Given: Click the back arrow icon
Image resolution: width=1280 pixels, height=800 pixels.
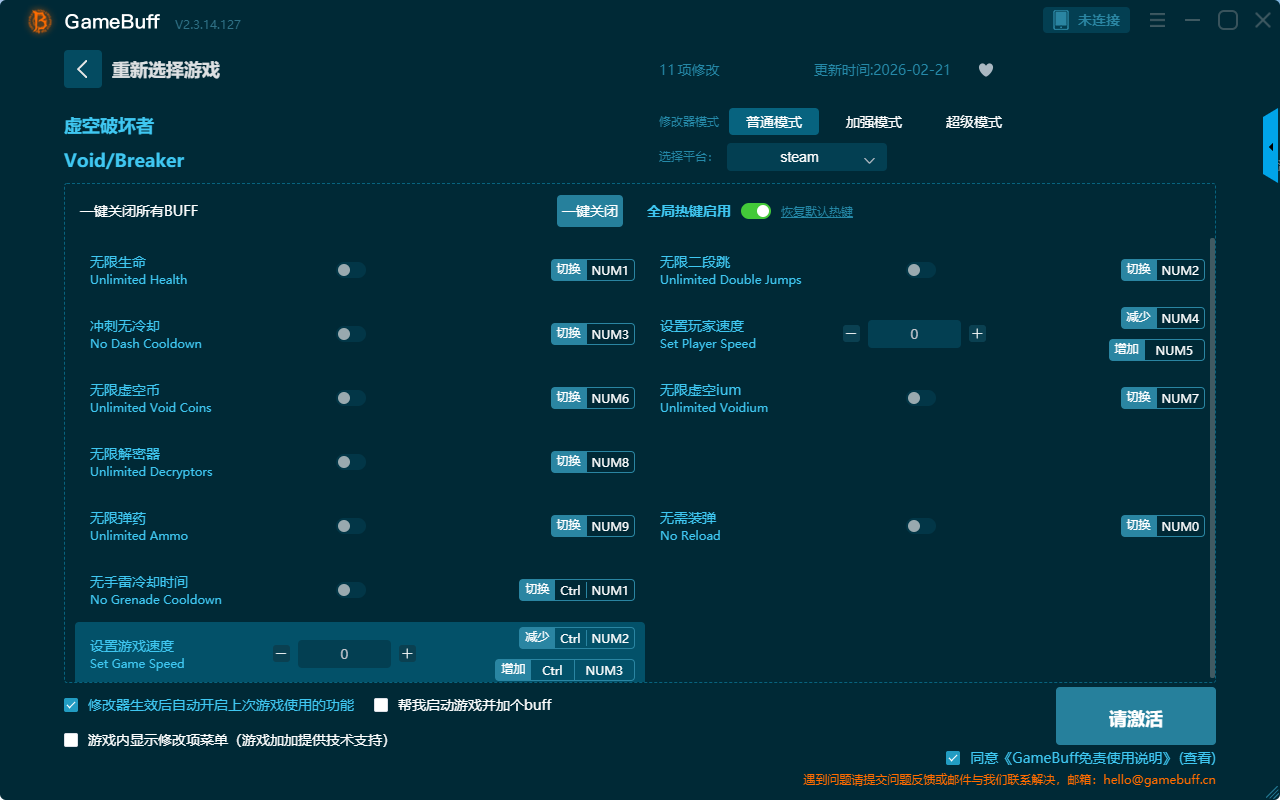Looking at the screenshot, I should [82, 69].
